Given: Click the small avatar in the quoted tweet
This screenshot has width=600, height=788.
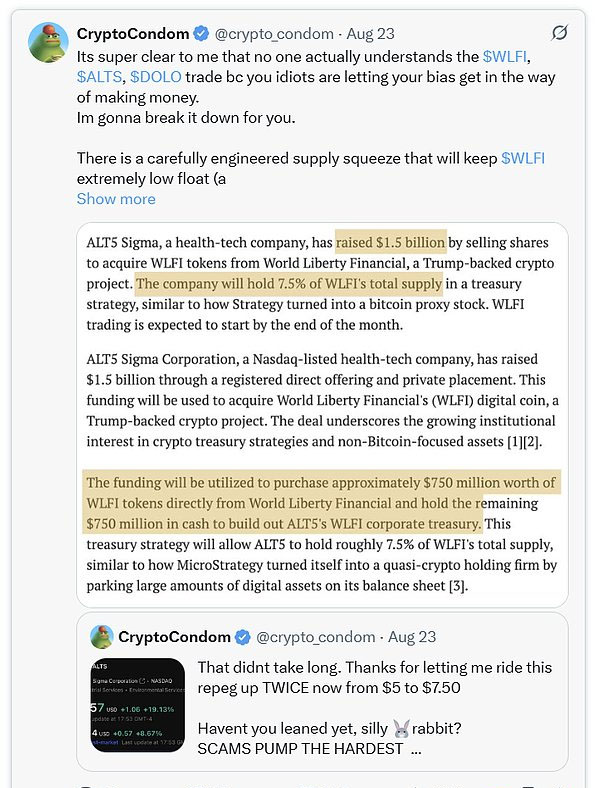Looking at the screenshot, I should (x=101, y=636).
